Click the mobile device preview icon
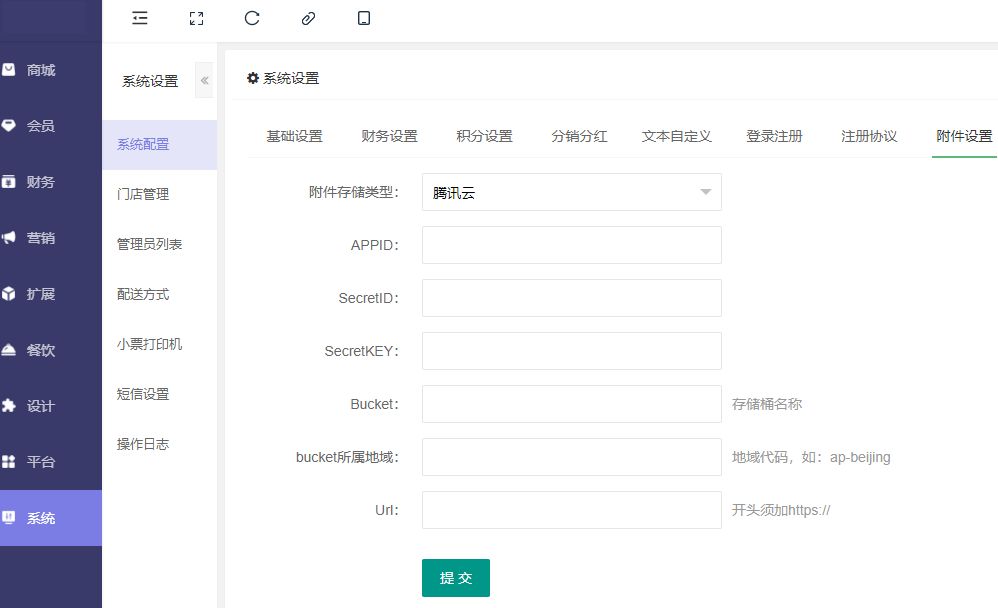 click(x=364, y=18)
